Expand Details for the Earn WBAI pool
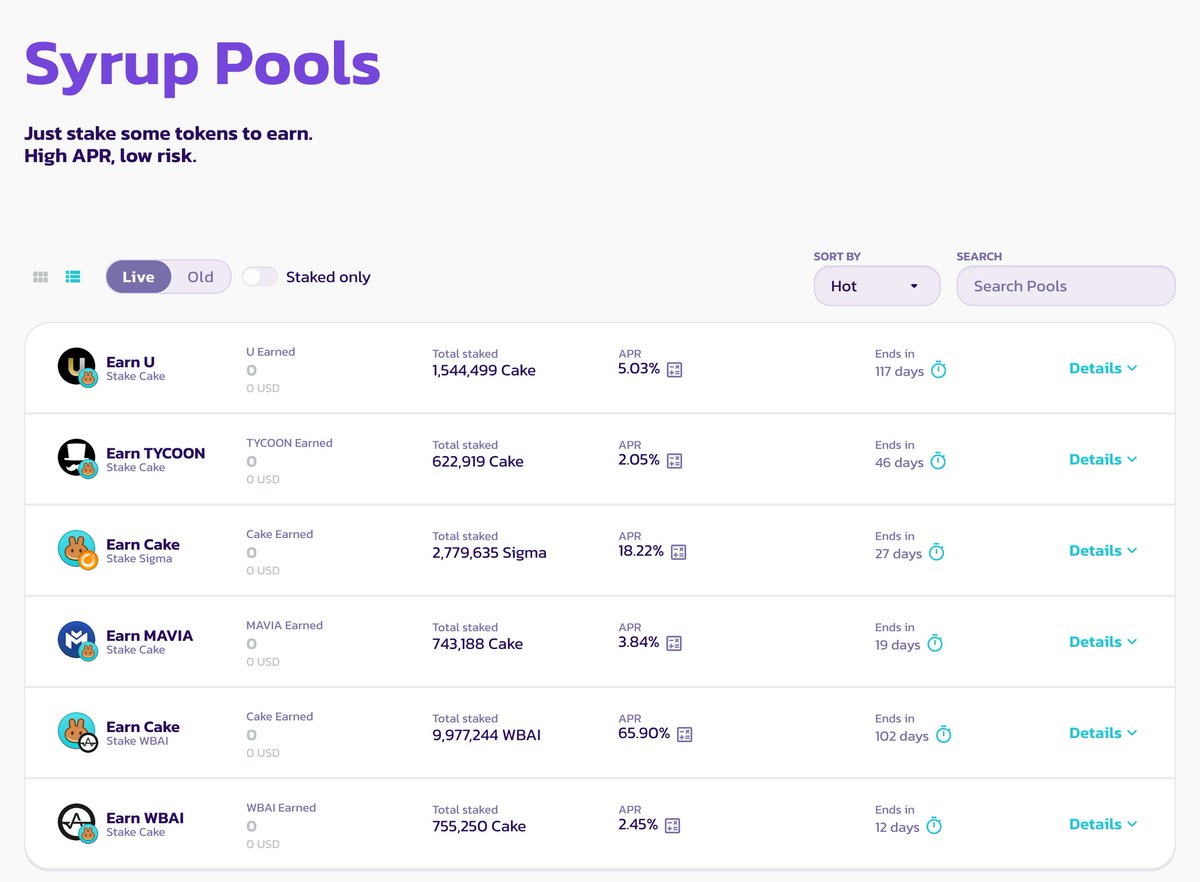The image size is (1200, 882). pyautogui.click(x=1102, y=824)
